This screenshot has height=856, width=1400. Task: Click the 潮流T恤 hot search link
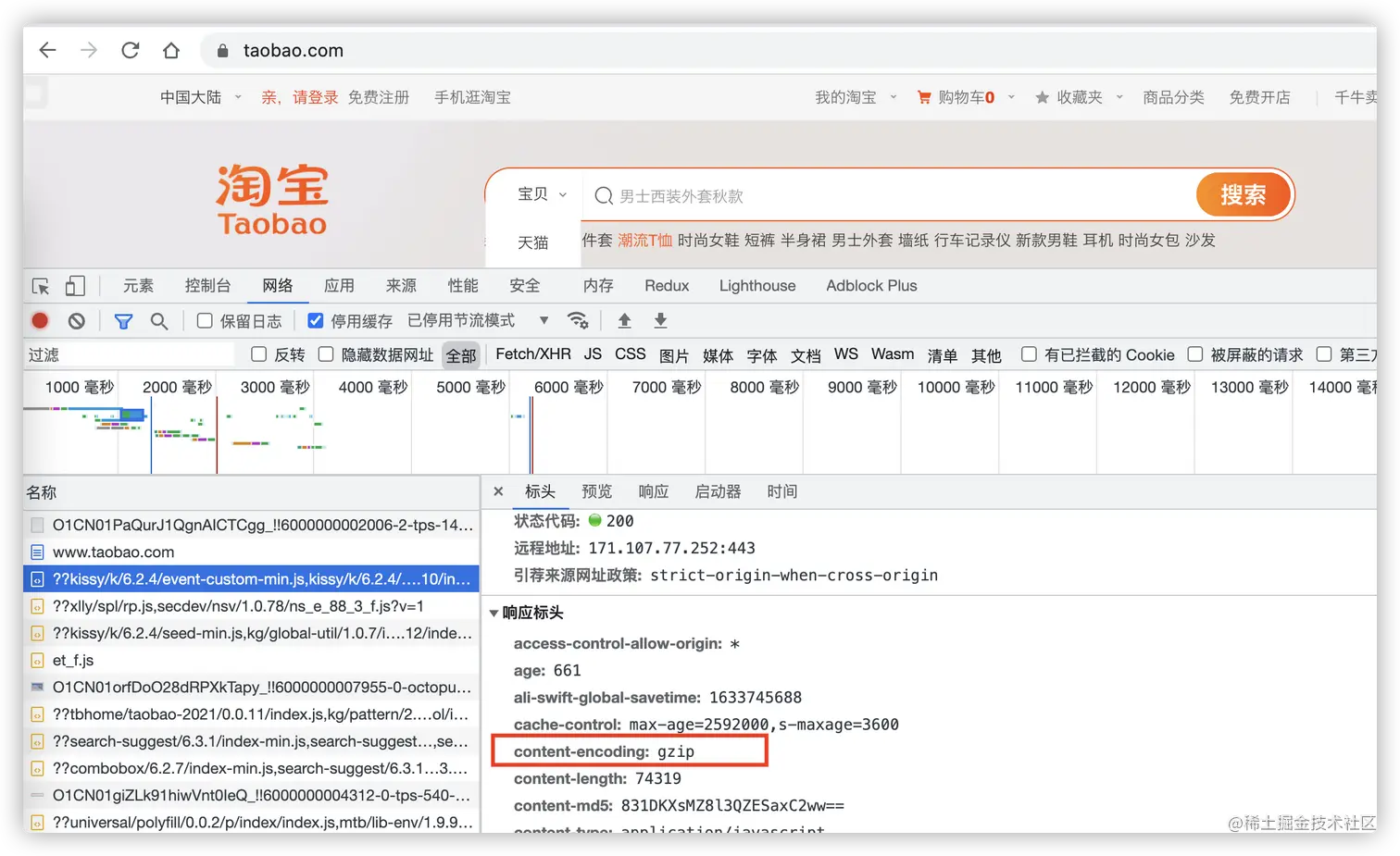point(644,241)
